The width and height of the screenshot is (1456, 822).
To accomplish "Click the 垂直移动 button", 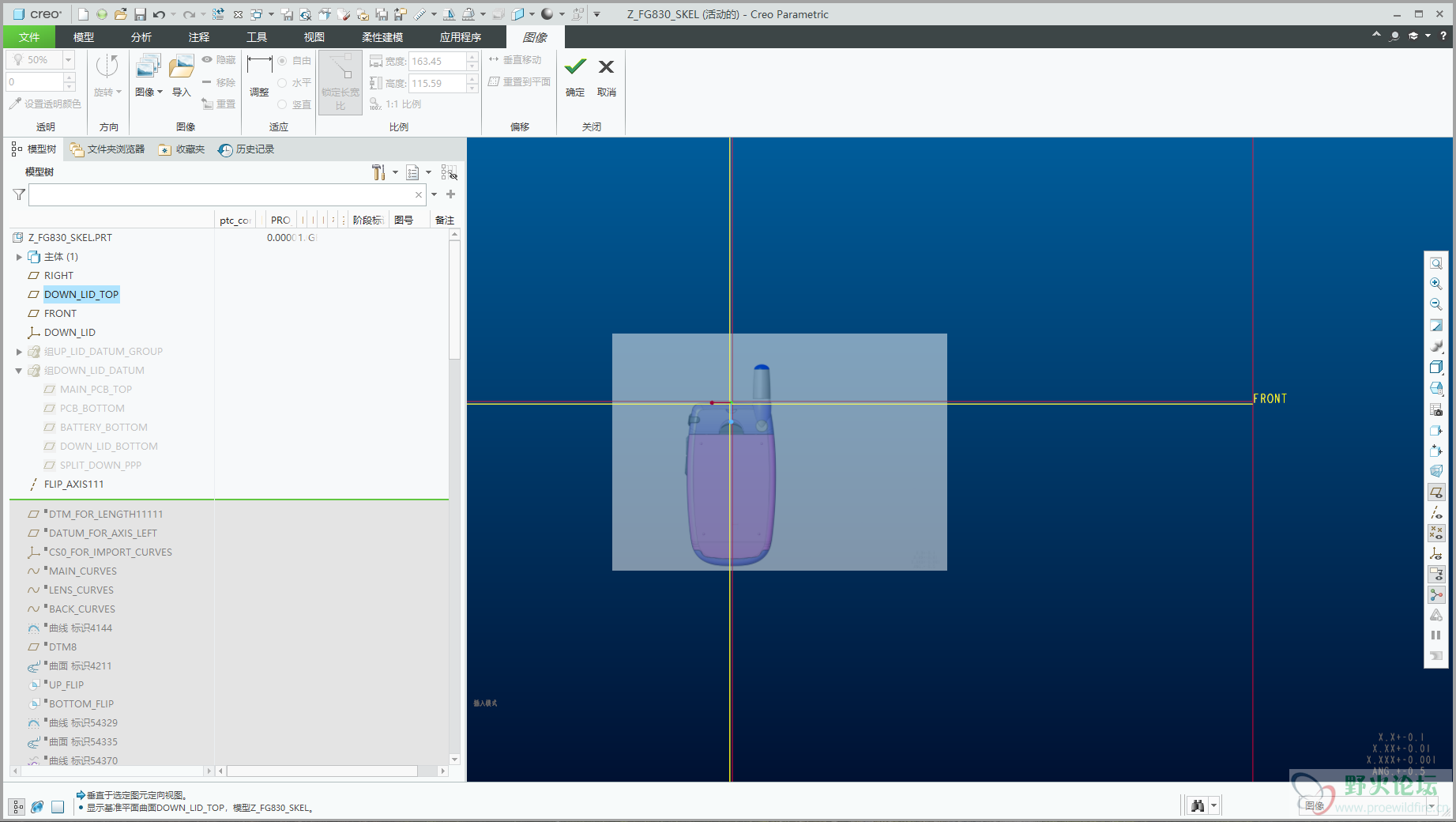I will pyautogui.click(x=515, y=60).
